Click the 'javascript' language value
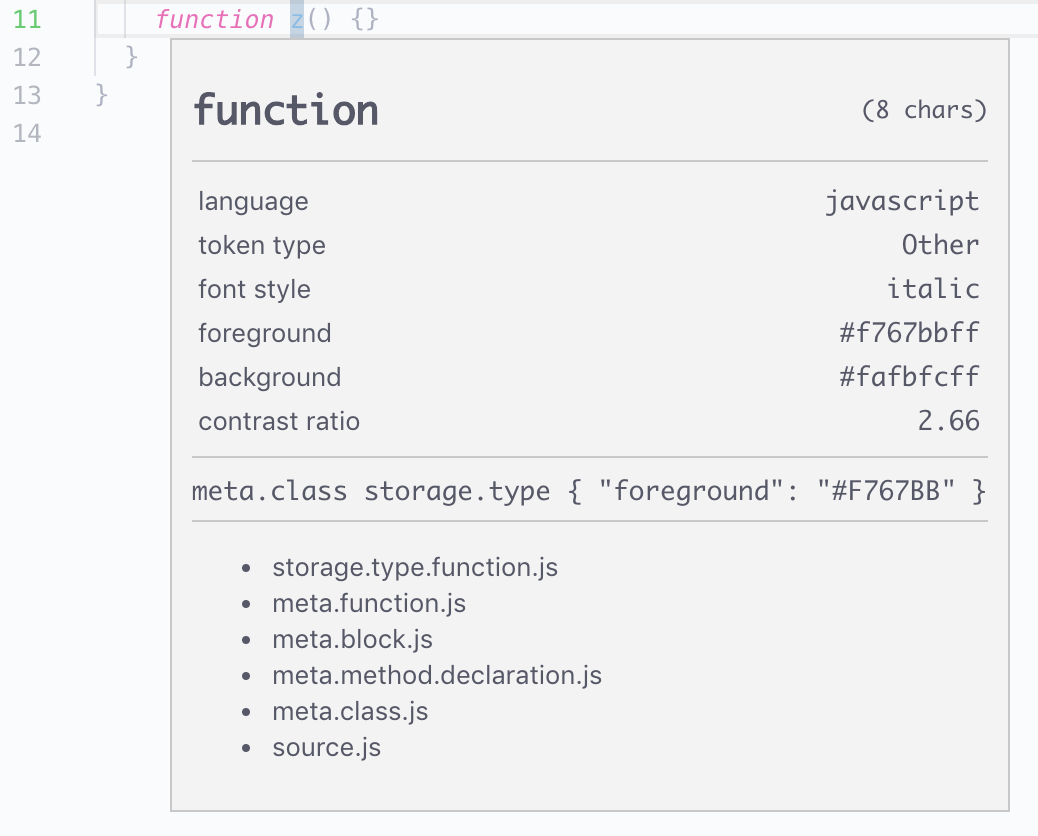The height and width of the screenshot is (836, 1038). [902, 201]
